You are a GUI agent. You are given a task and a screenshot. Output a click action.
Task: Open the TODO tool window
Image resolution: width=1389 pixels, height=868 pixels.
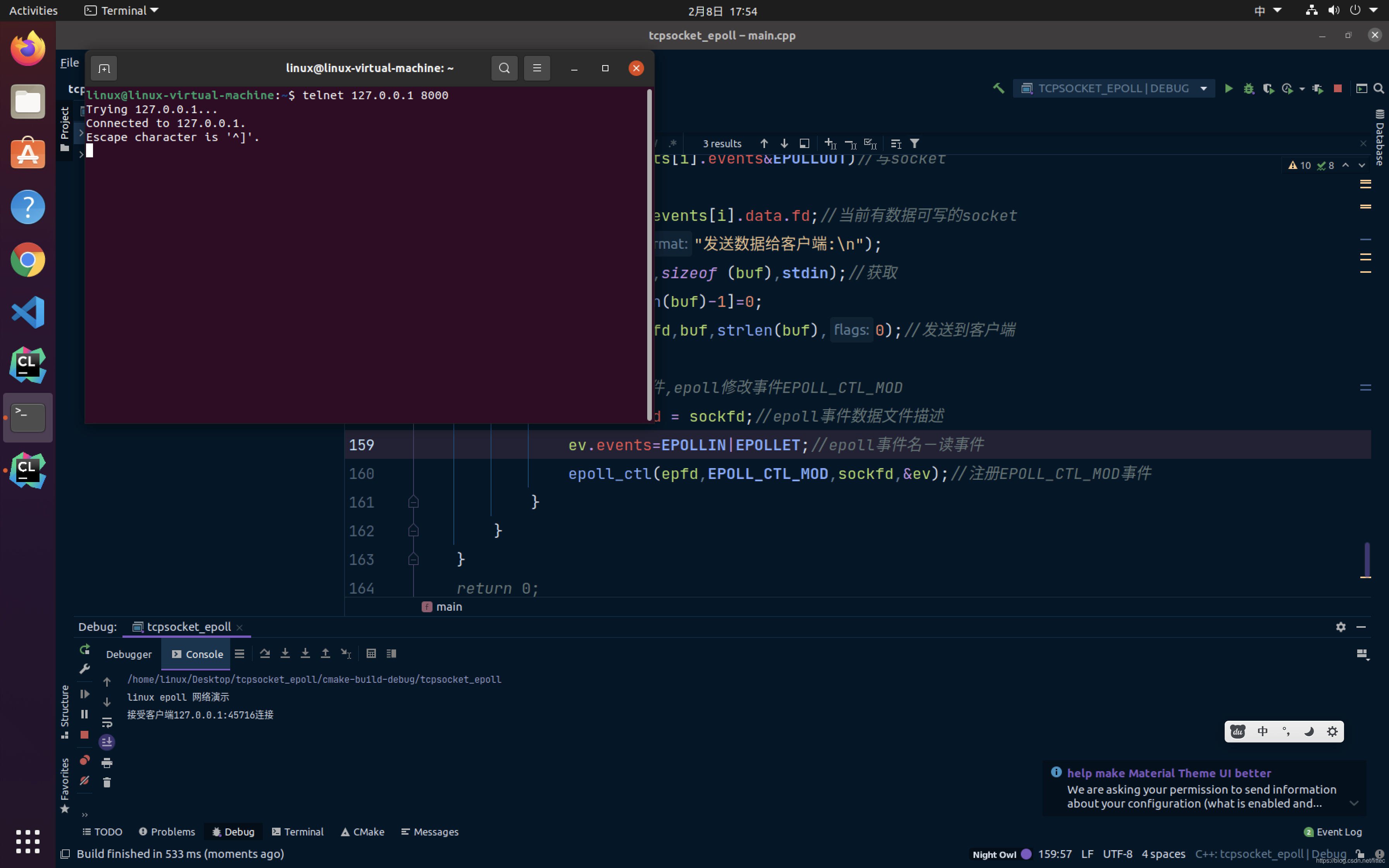click(x=102, y=832)
